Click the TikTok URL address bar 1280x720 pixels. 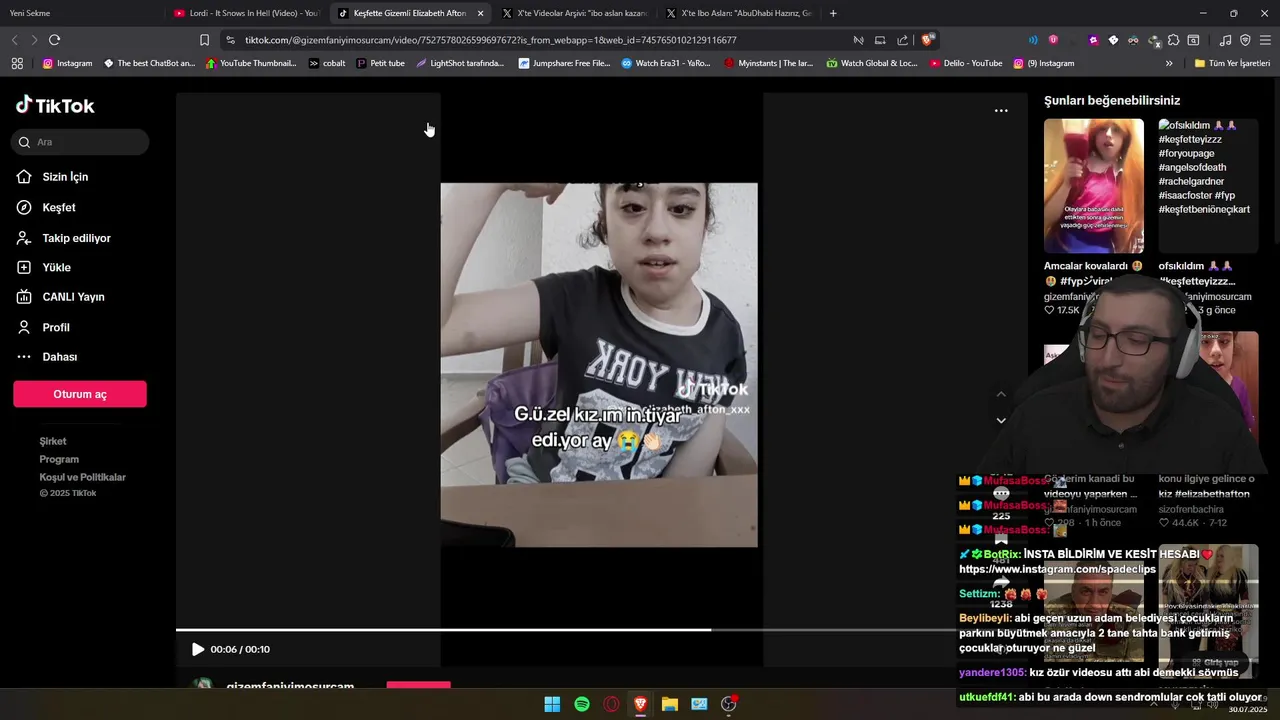pyautogui.click(x=490, y=40)
